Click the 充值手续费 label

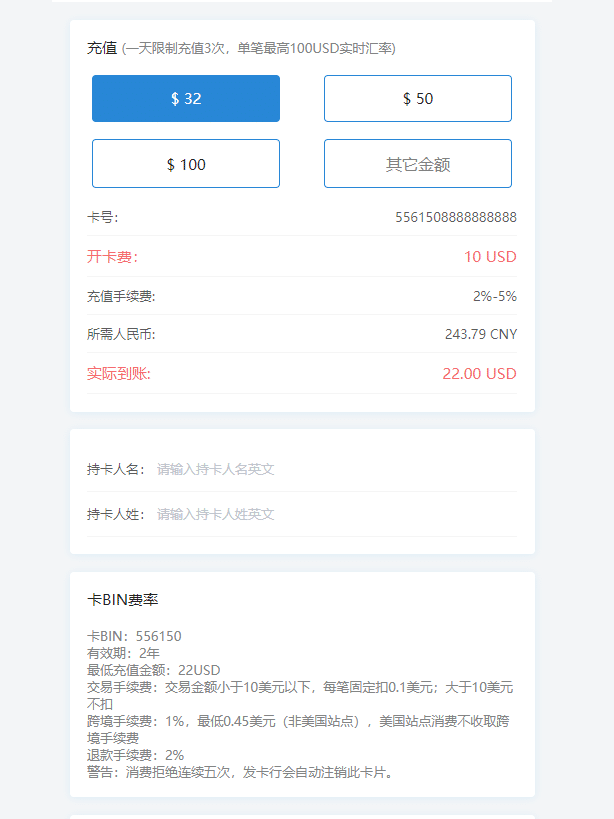coord(121,296)
